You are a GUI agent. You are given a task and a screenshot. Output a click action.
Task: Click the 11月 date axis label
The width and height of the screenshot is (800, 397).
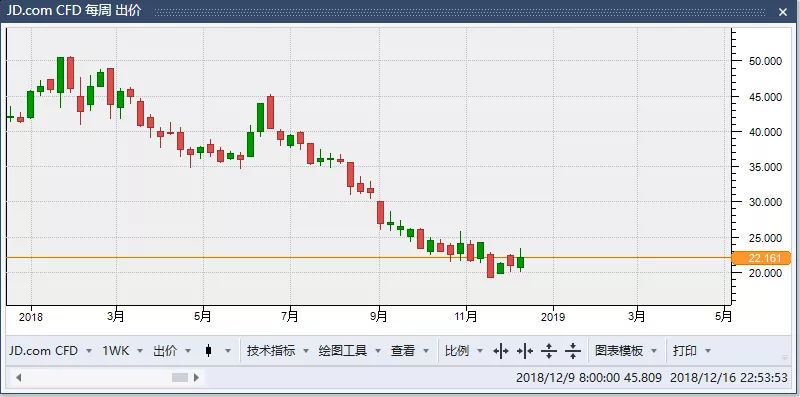[466, 317]
